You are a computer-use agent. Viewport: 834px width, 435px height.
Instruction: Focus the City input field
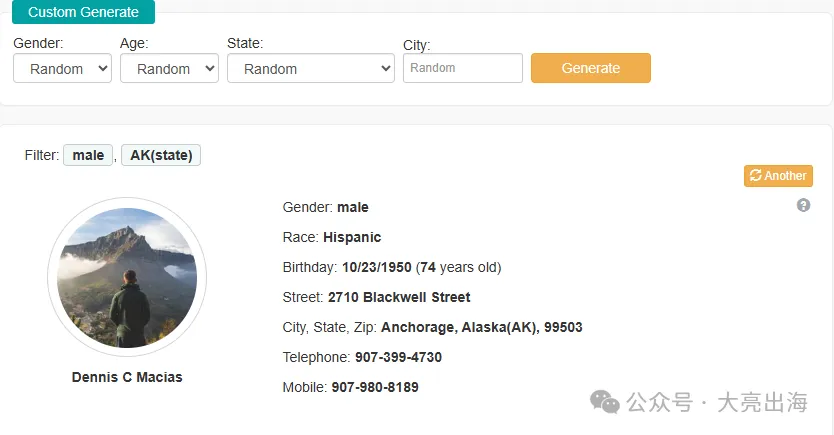click(462, 68)
